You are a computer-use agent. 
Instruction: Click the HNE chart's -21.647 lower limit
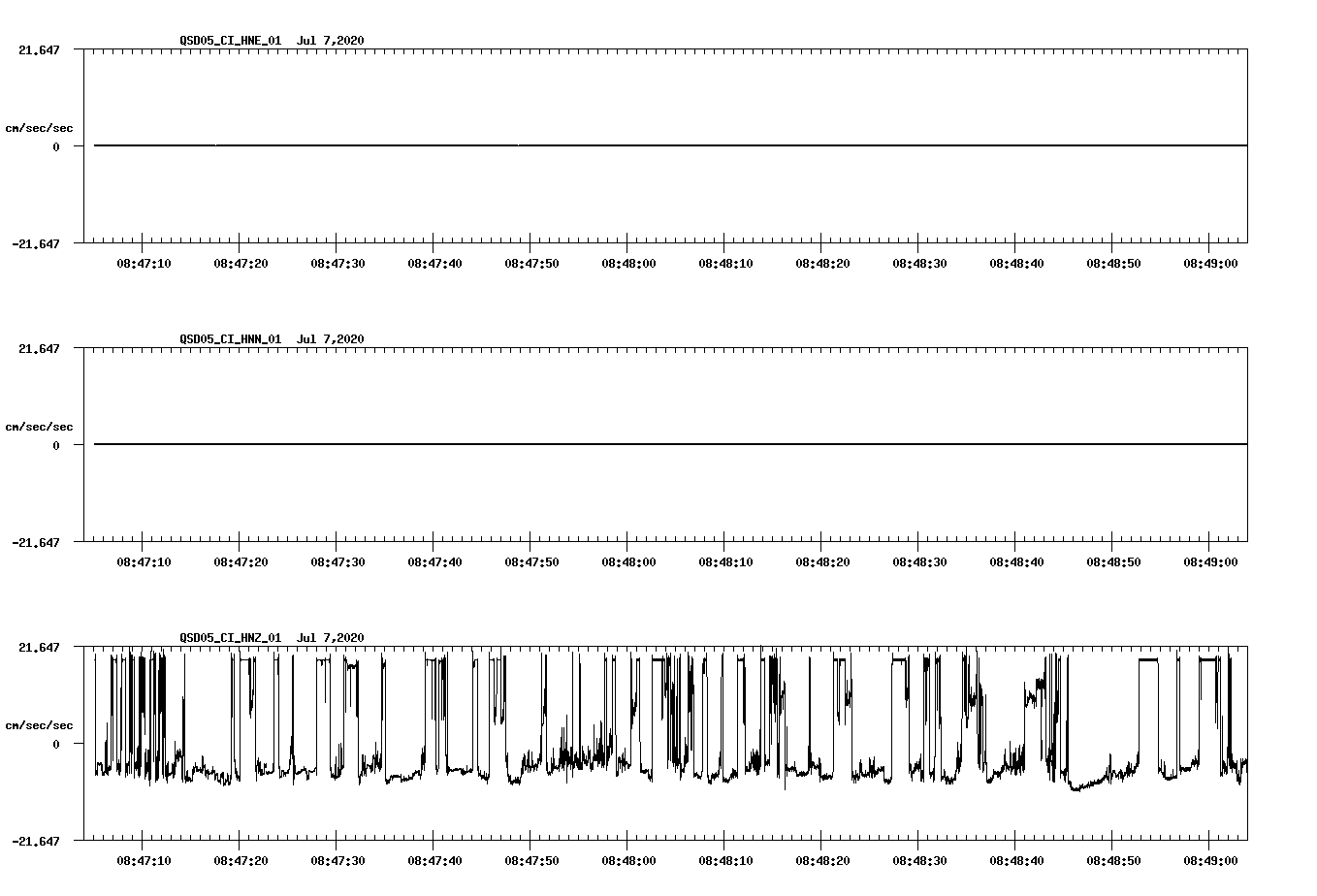[36, 244]
